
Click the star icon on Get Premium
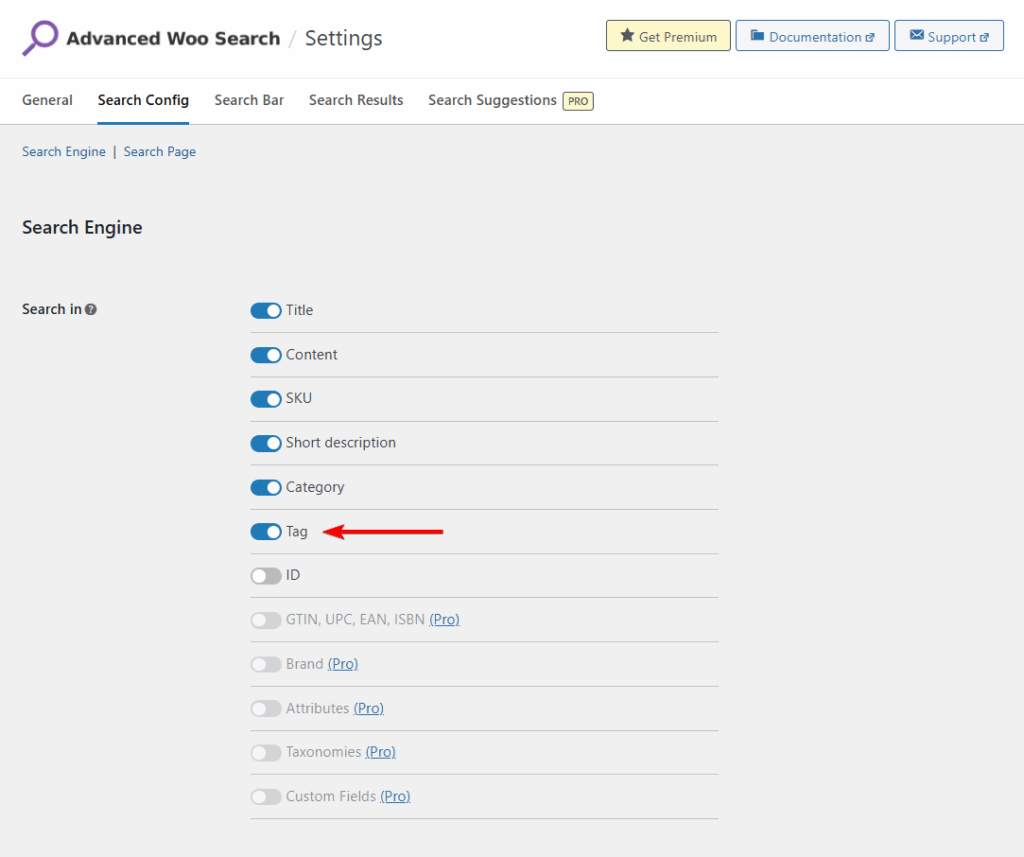pos(629,35)
